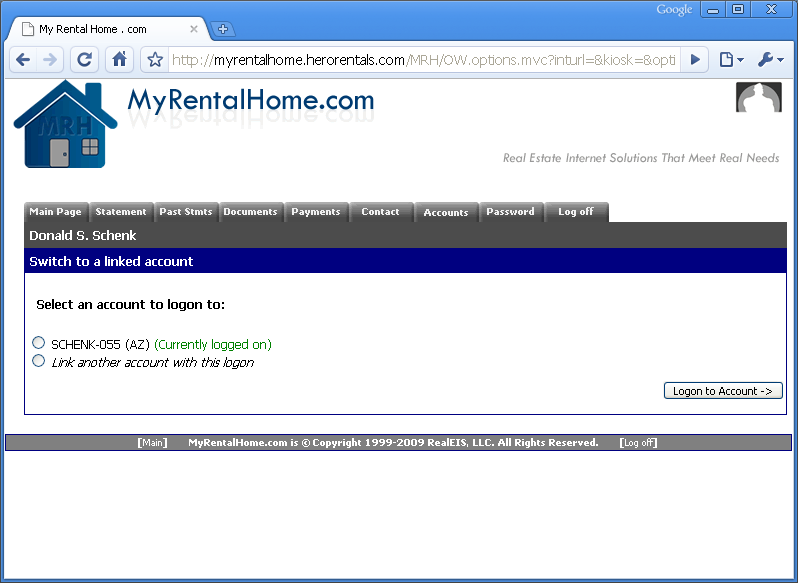The height and width of the screenshot is (583, 798).
Task: Follow the [Log off] footer link
Action: pyautogui.click(x=638, y=443)
